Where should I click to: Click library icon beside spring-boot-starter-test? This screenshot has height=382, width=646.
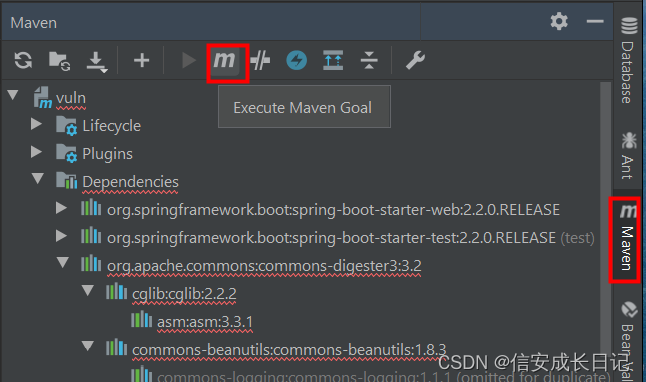pyautogui.click(x=91, y=235)
